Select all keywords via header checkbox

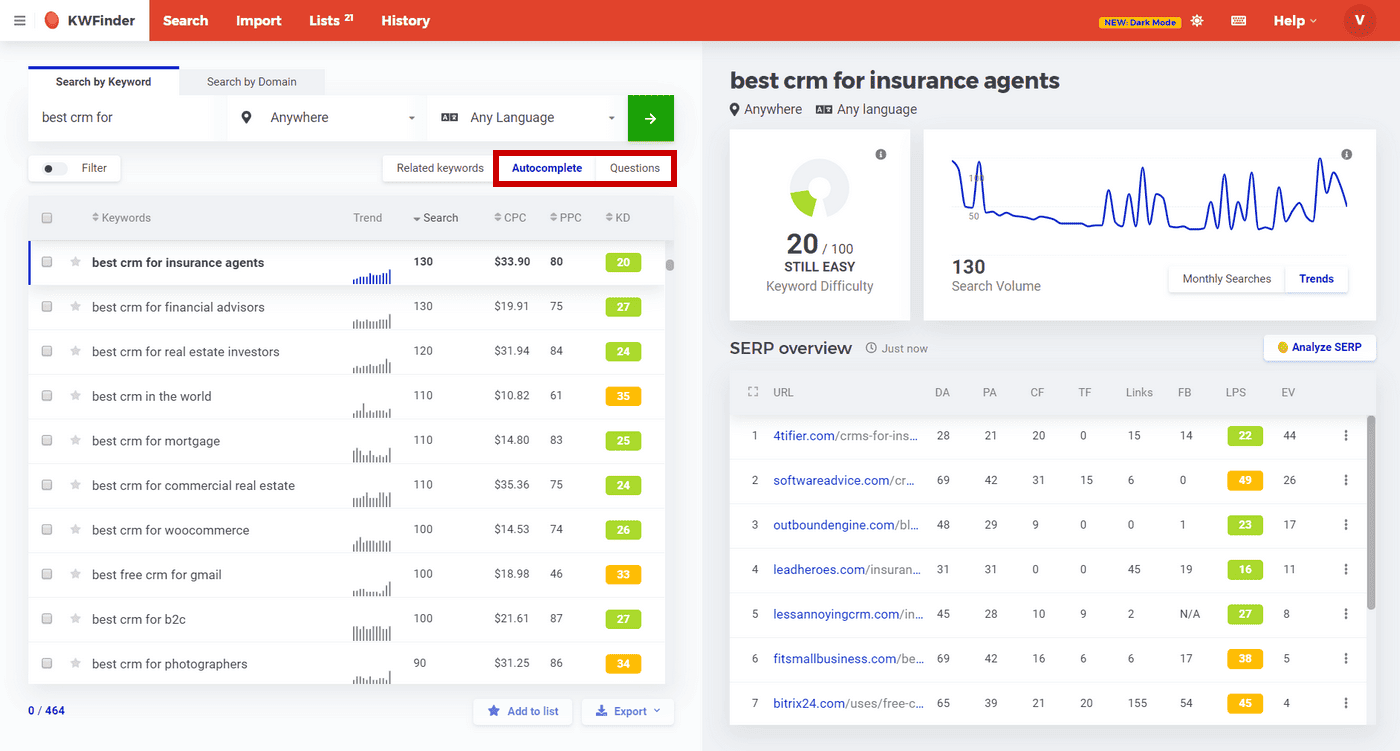47,217
